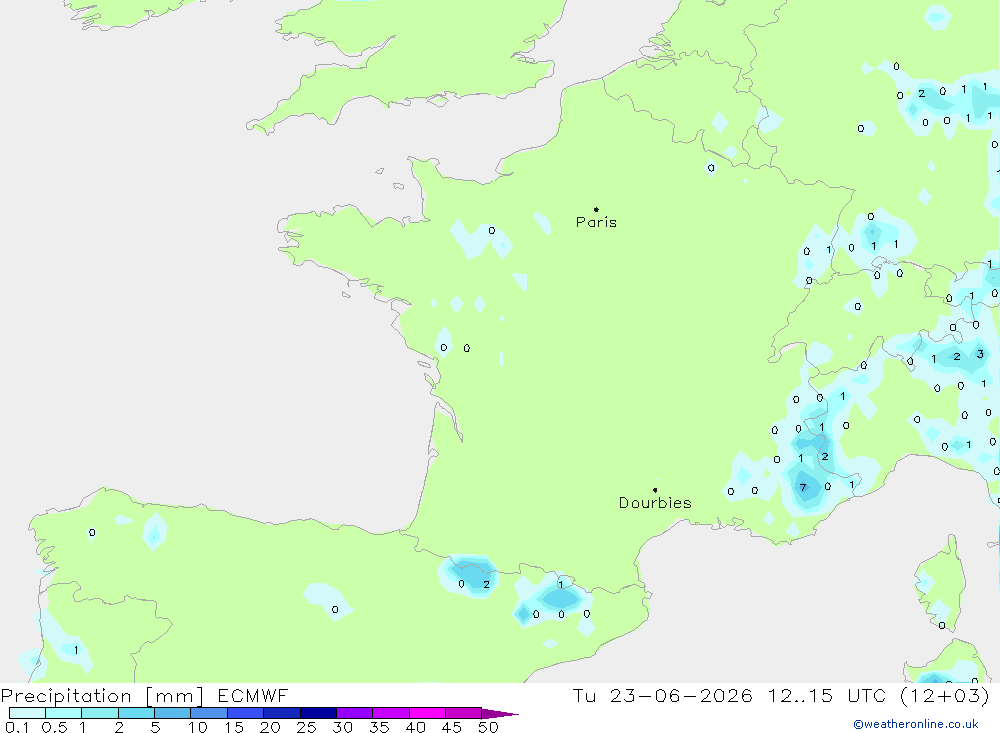The image size is (1000, 733).
Task: Select the 40 mm magenta legend swatch
Action: [x=427, y=713]
